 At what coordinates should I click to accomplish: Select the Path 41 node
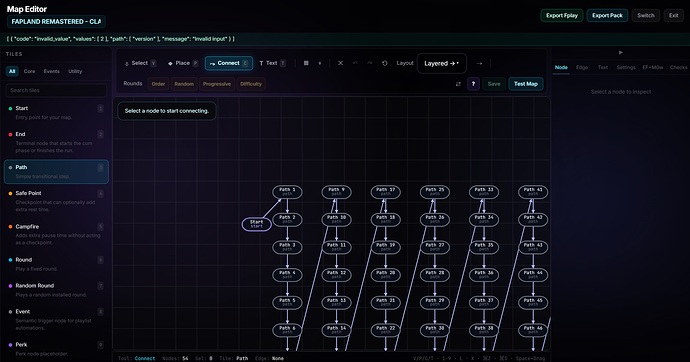533,192
